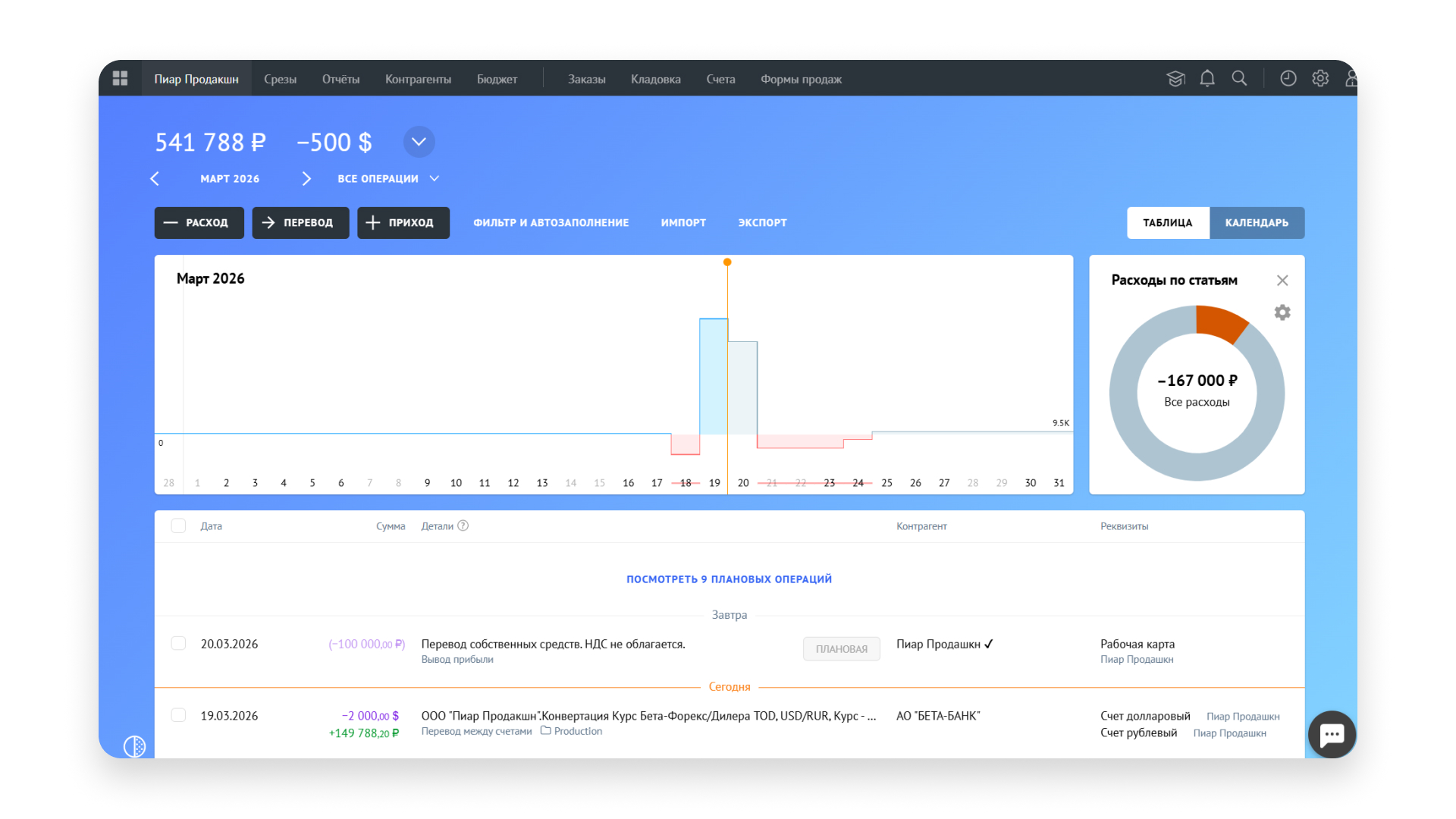Screen dimensions: 1456x819
Task: Open the apps grid menu icon
Action: 120,78
